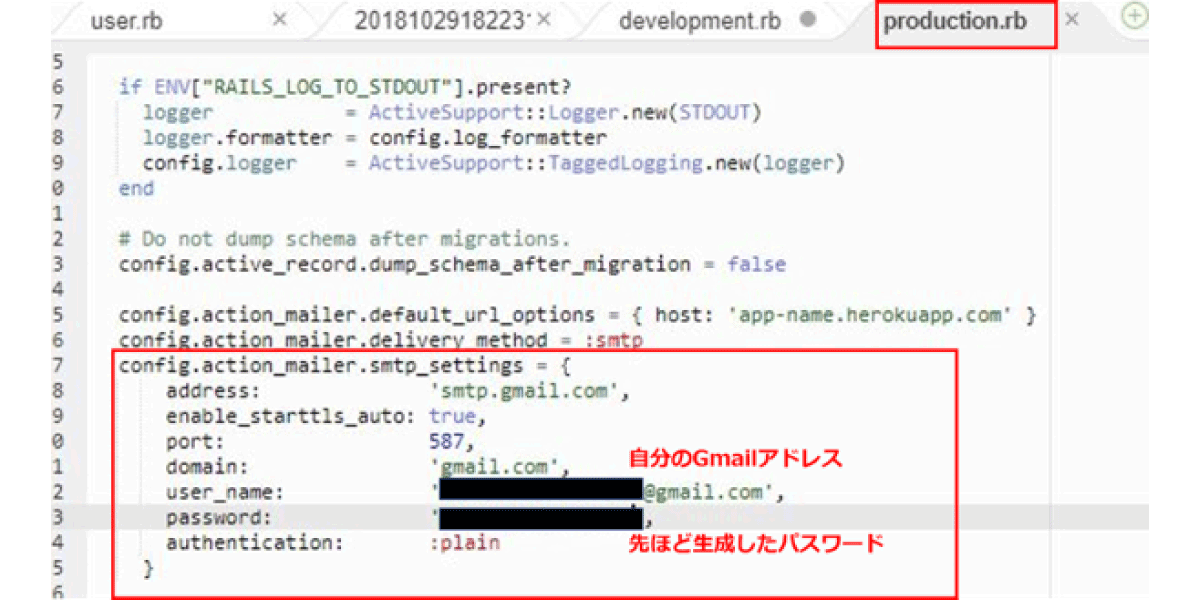The image size is (1200, 600).
Task: Click the gutter beside the smtp_settings line
Action: tap(58, 366)
